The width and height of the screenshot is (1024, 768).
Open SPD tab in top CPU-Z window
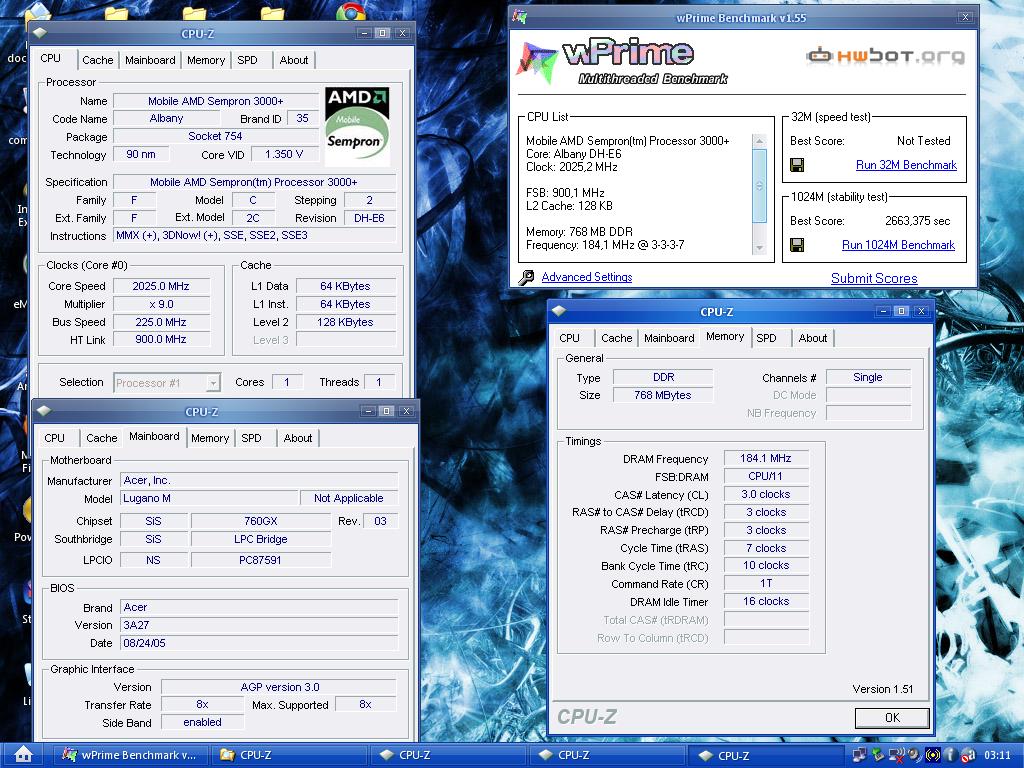pos(247,60)
